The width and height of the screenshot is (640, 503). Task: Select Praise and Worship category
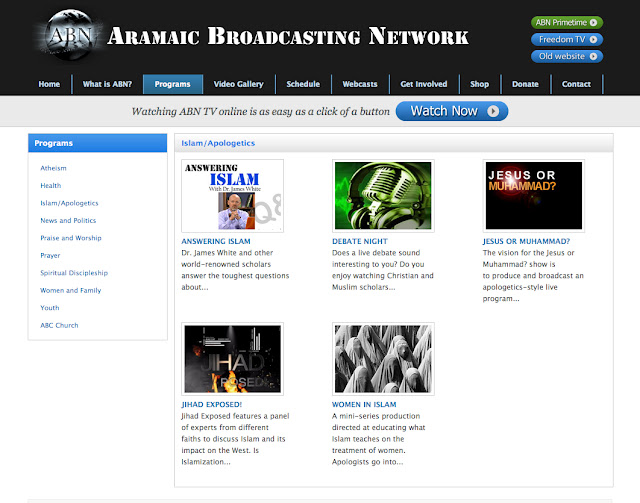click(71, 238)
